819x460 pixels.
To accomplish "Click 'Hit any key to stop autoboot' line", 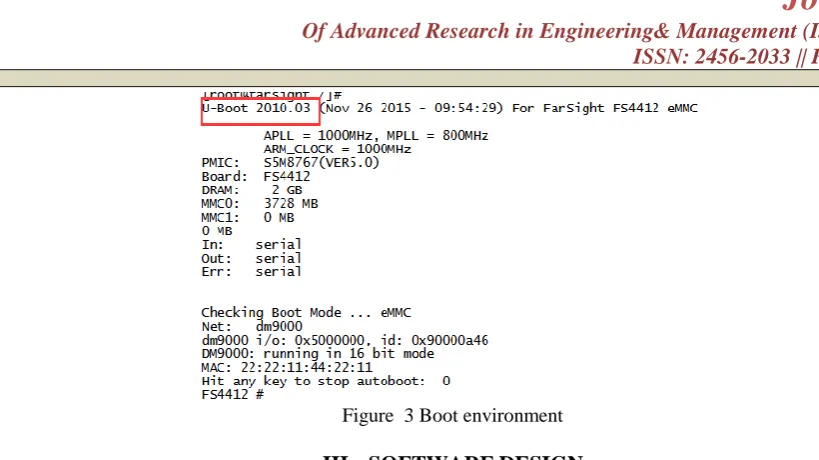I will click(x=326, y=381).
